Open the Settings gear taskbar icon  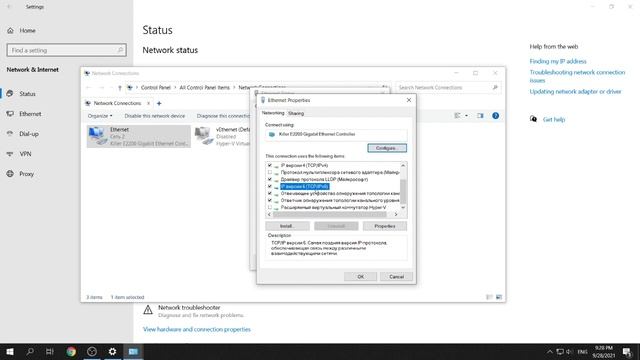pos(112,351)
